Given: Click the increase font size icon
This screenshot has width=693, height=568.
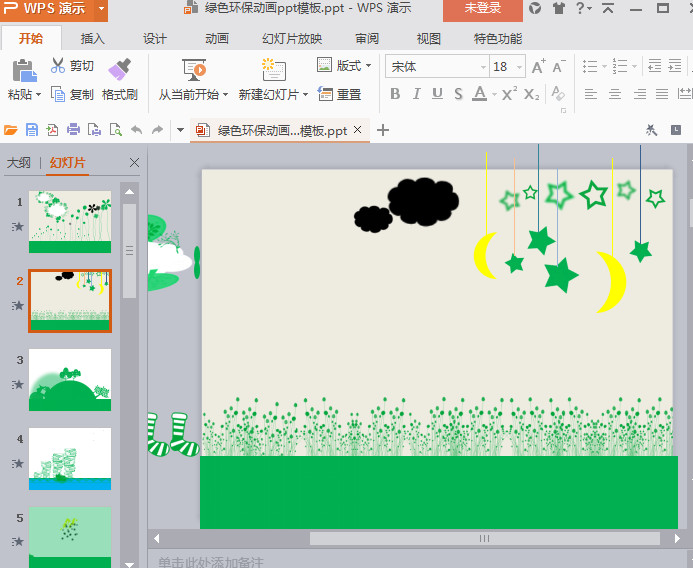Looking at the screenshot, I should [538, 67].
